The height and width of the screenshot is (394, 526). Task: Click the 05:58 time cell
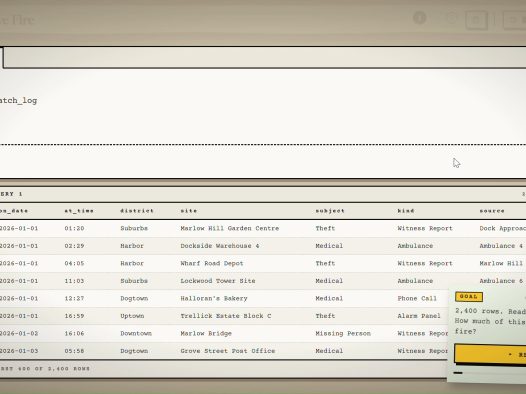[x=74, y=351]
